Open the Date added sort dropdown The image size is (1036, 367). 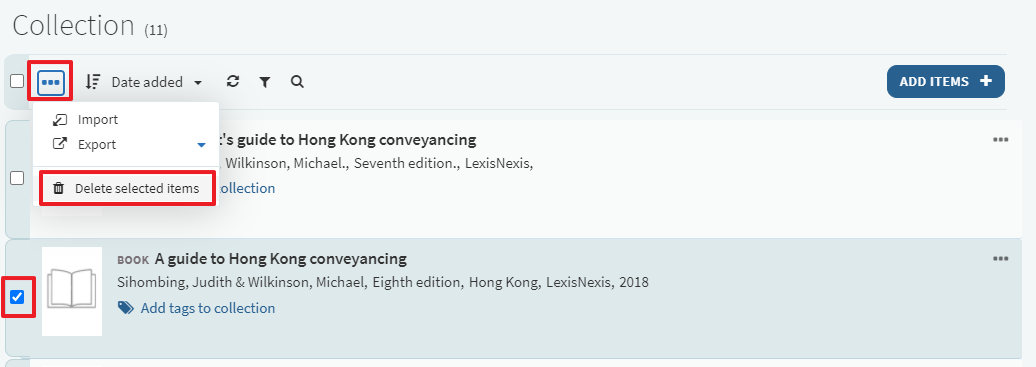[x=157, y=82]
